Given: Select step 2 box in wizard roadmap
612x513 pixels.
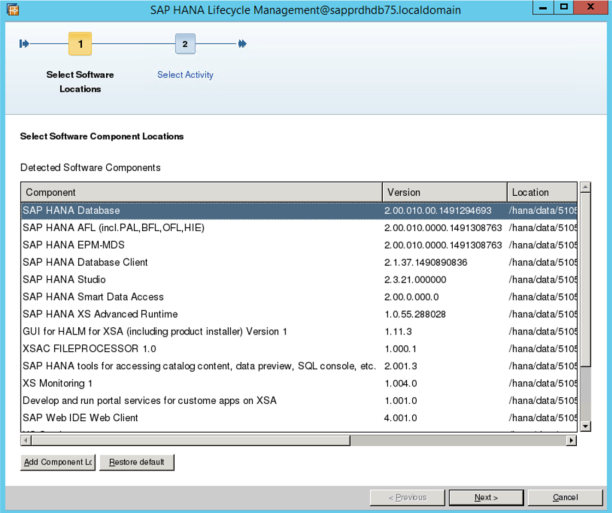Looking at the screenshot, I should tap(185, 44).
